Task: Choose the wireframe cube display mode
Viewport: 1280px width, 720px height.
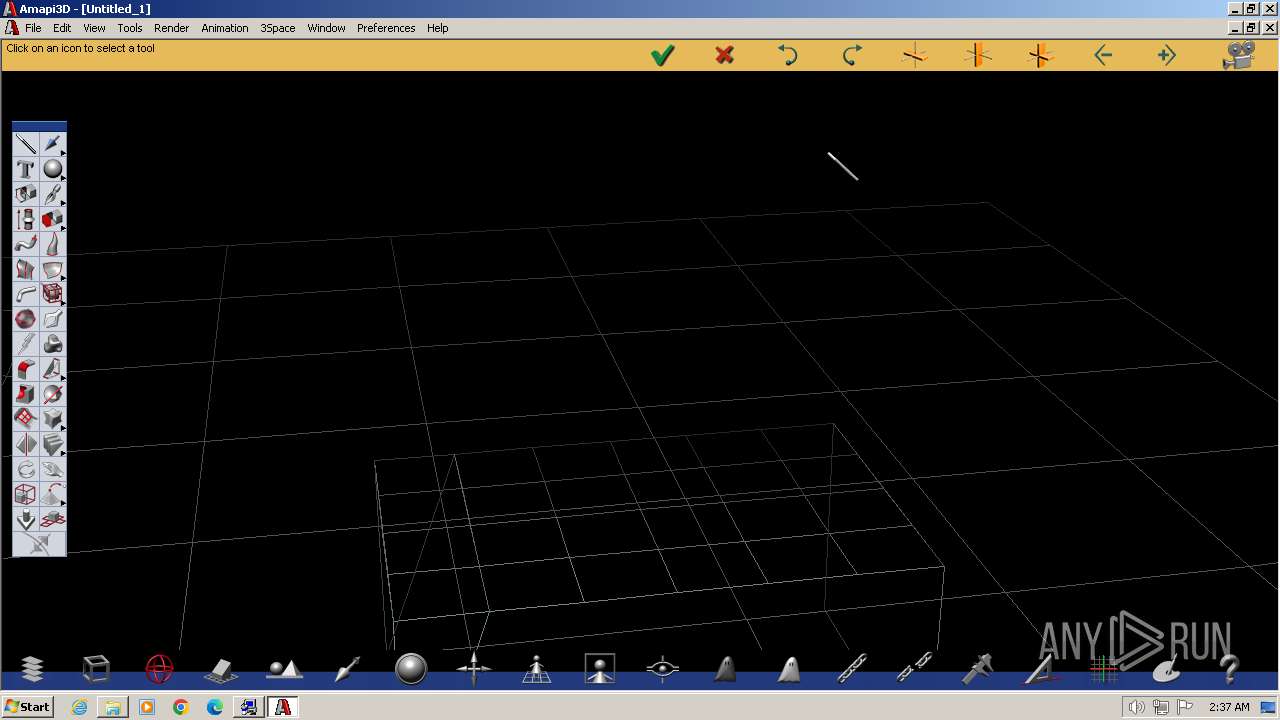Action: click(96, 669)
